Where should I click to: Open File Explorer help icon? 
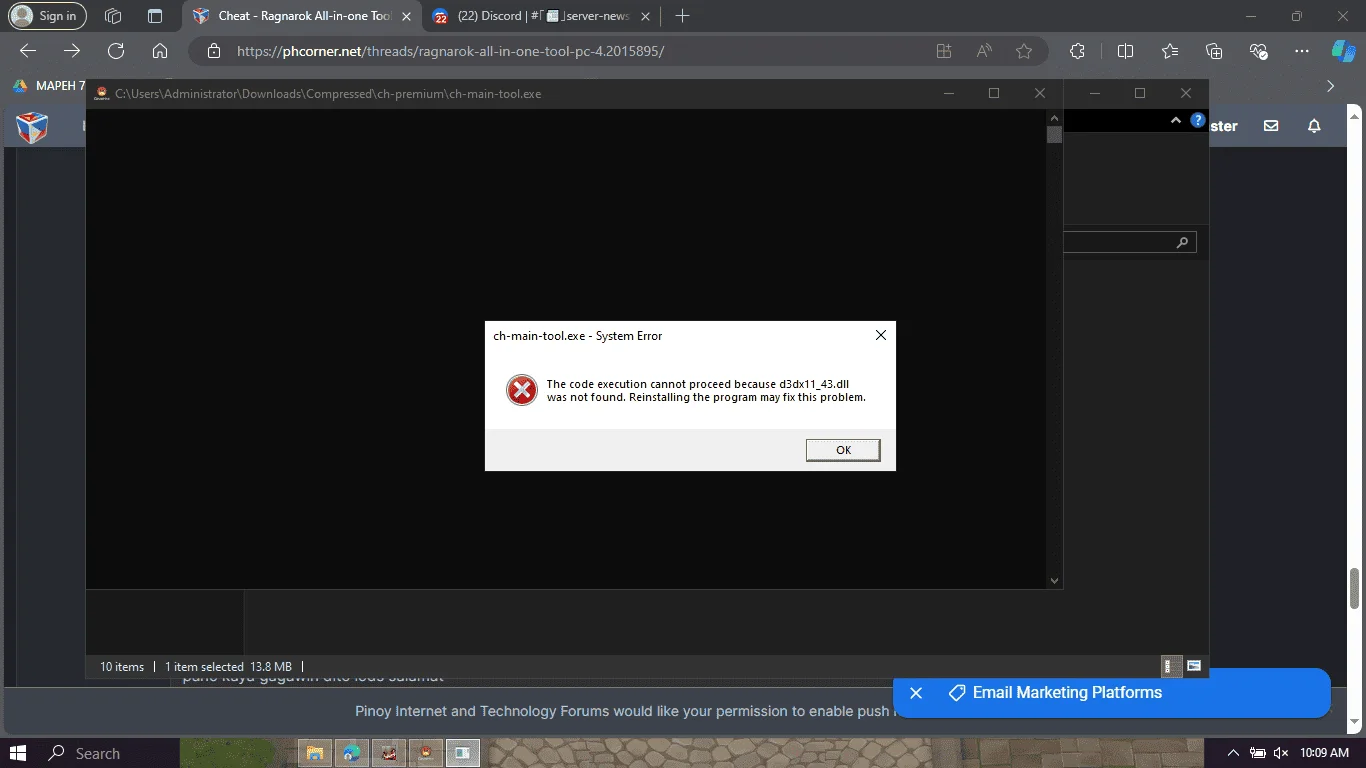(1197, 120)
